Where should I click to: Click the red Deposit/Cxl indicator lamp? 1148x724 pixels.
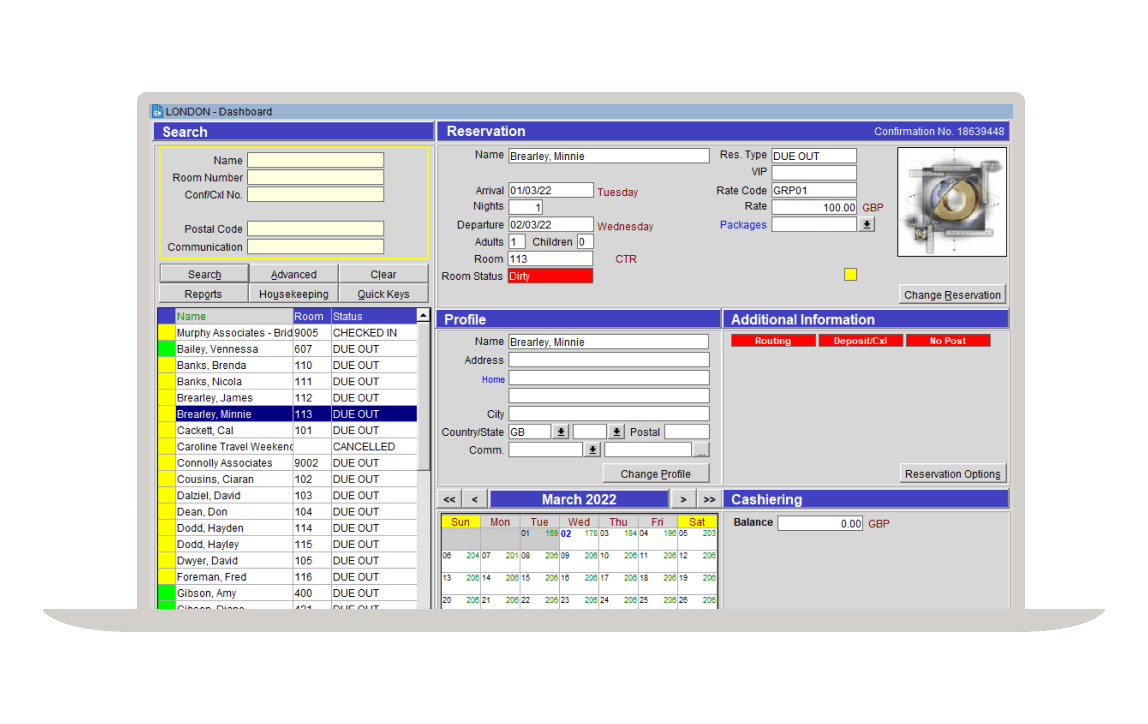860,340
